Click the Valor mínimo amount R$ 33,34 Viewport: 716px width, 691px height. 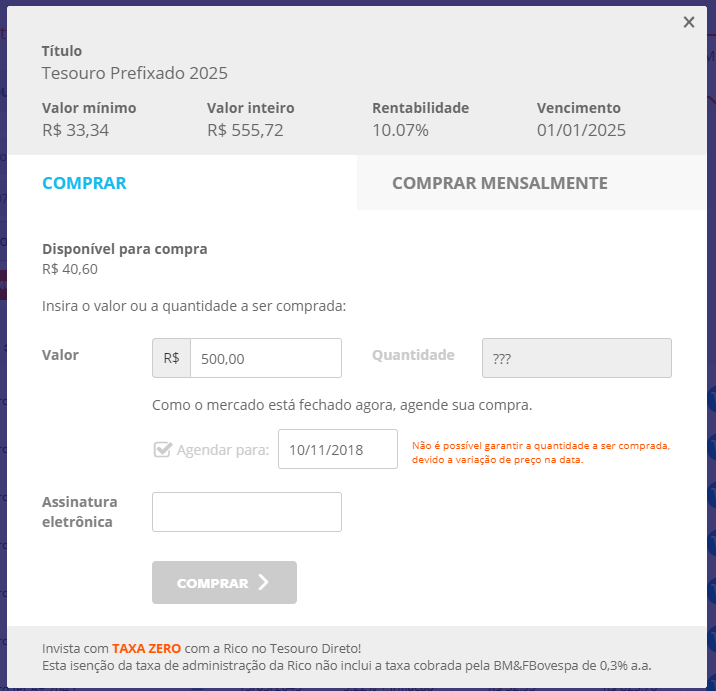point(77,130)
